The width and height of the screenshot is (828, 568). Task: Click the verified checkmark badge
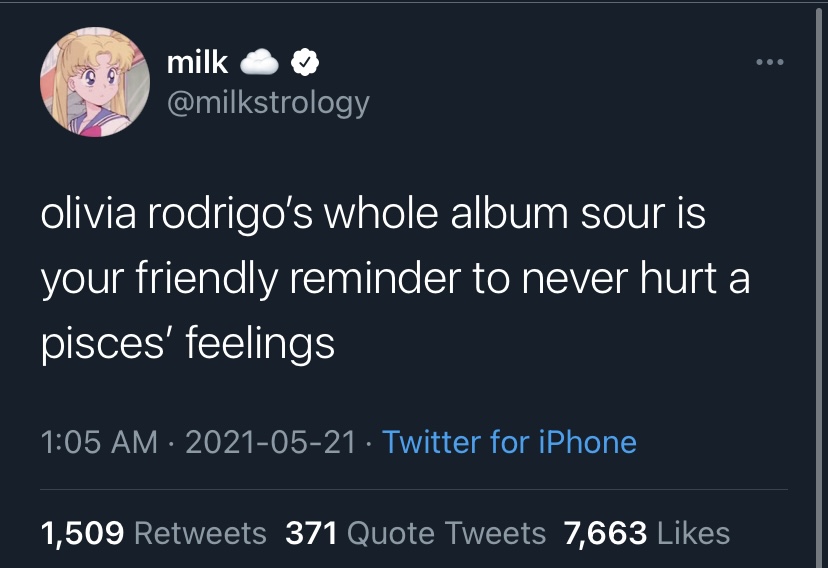click(x=305, y=63)
